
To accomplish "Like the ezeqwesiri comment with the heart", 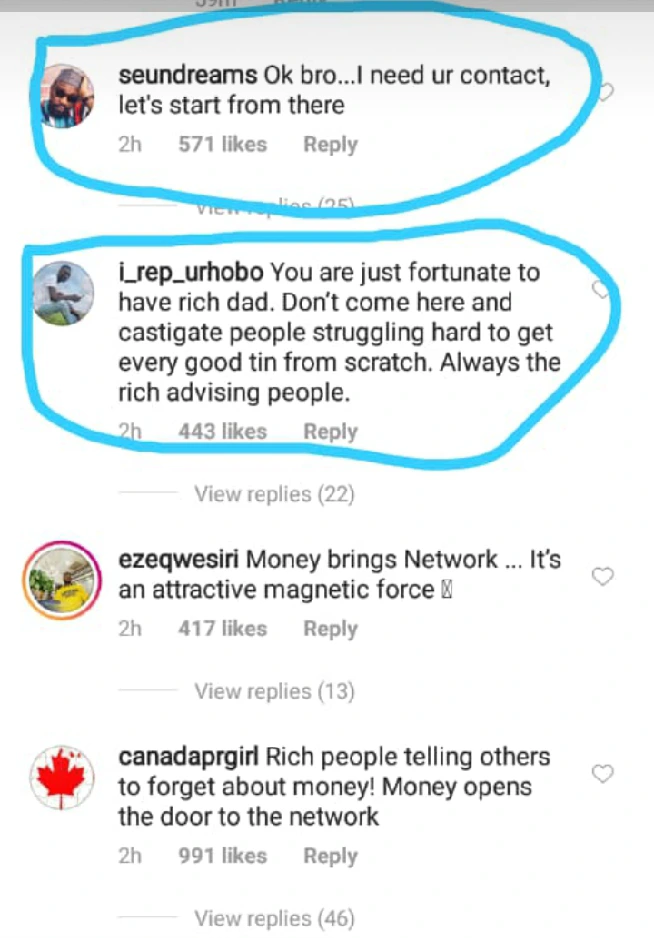I will pyautogui.click(x=602, y=576).
